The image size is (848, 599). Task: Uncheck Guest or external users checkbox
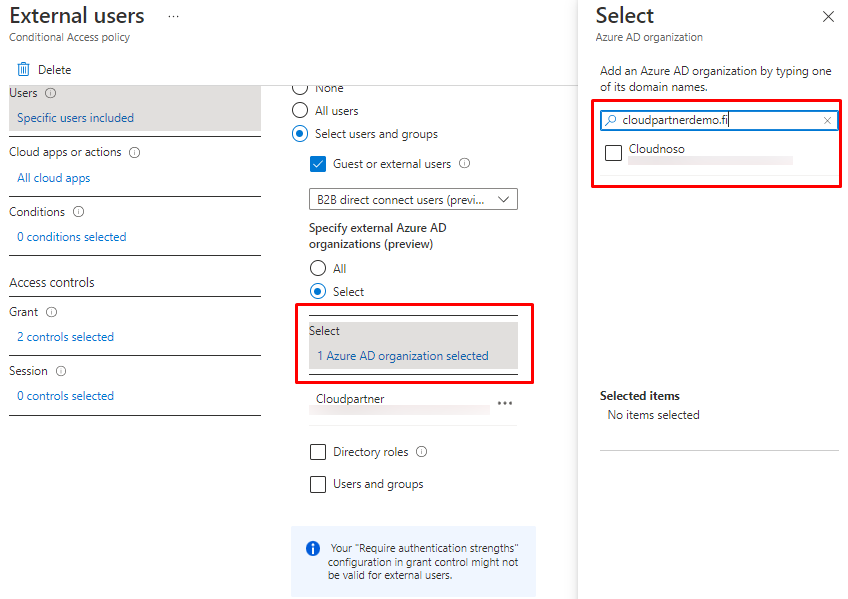point(318,164)
